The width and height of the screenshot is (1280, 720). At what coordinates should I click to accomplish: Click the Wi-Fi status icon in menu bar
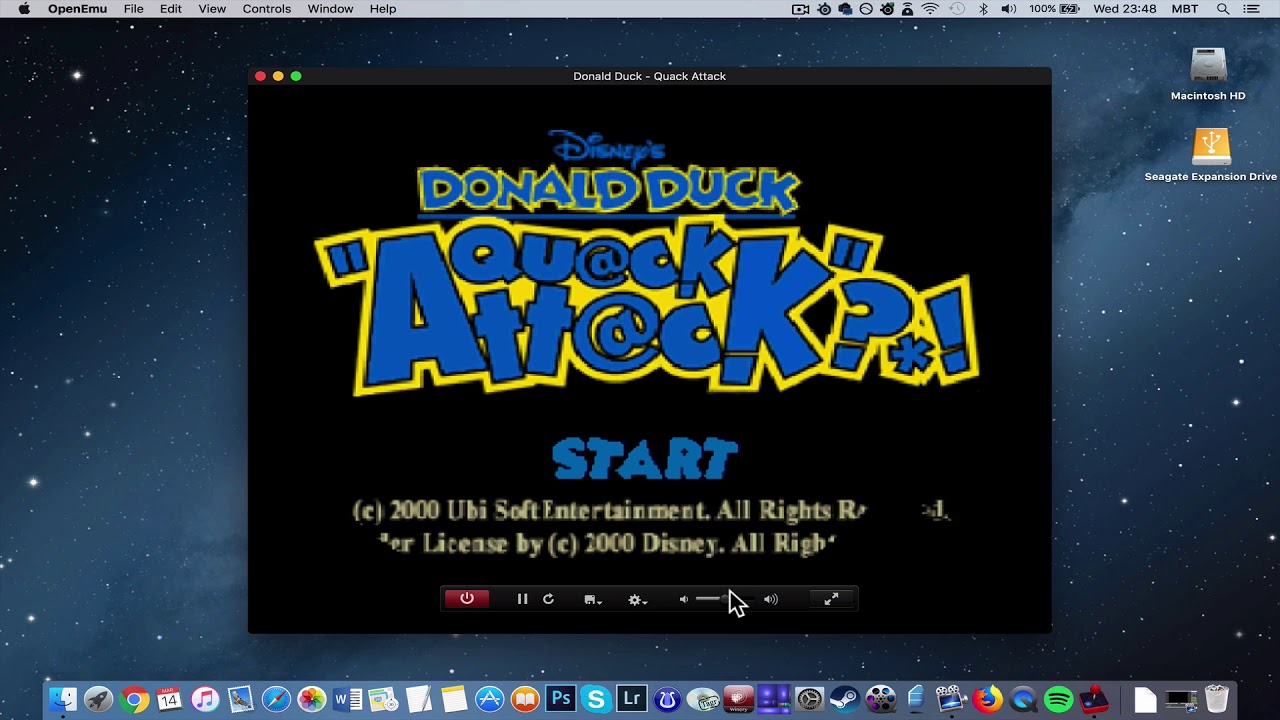[x=930, y=9]
